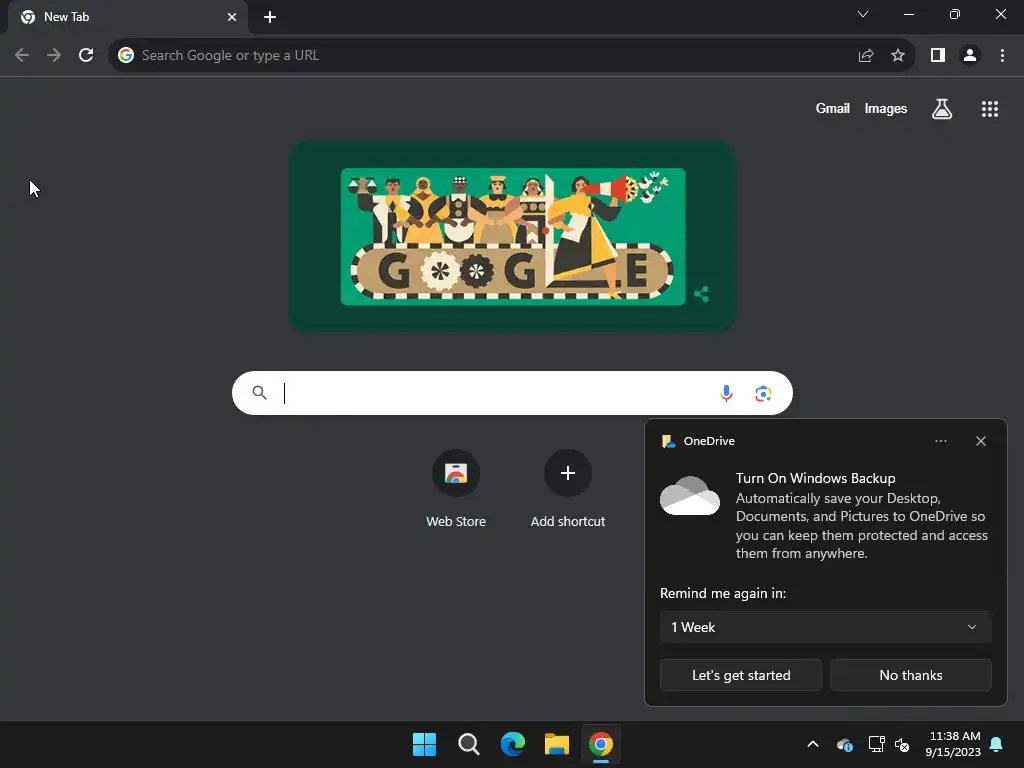Viewport: 1024px width, 768px height.
Task: Open the Chrome side panel
Action: [938, 56]
